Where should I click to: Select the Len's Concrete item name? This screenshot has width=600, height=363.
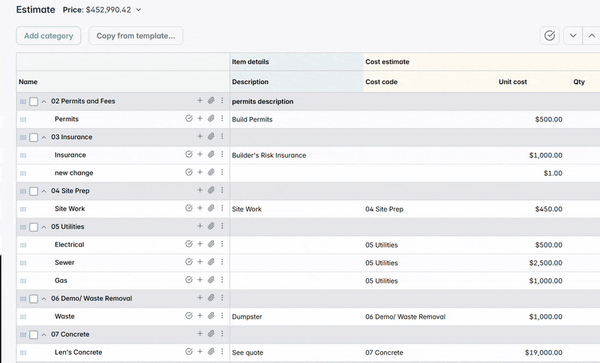click(78, 352)
